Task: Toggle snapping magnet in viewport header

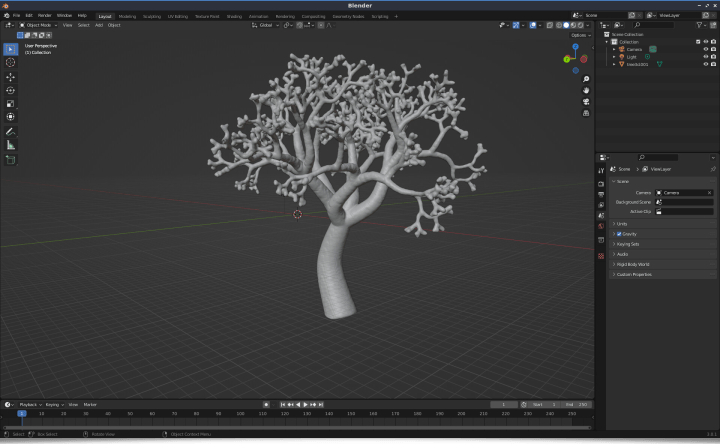Action: click(x=299, y=25)
